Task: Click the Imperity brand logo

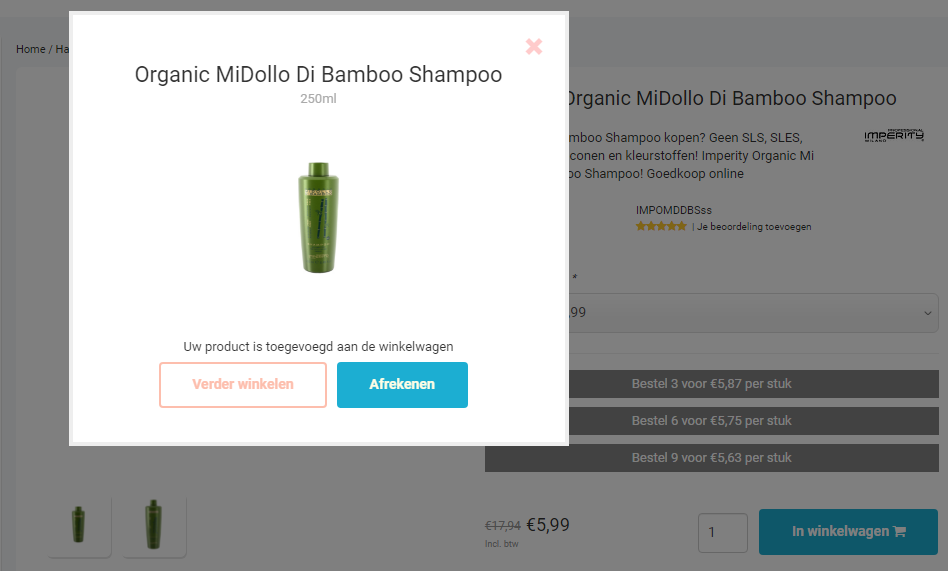Action: coord(893,136)
